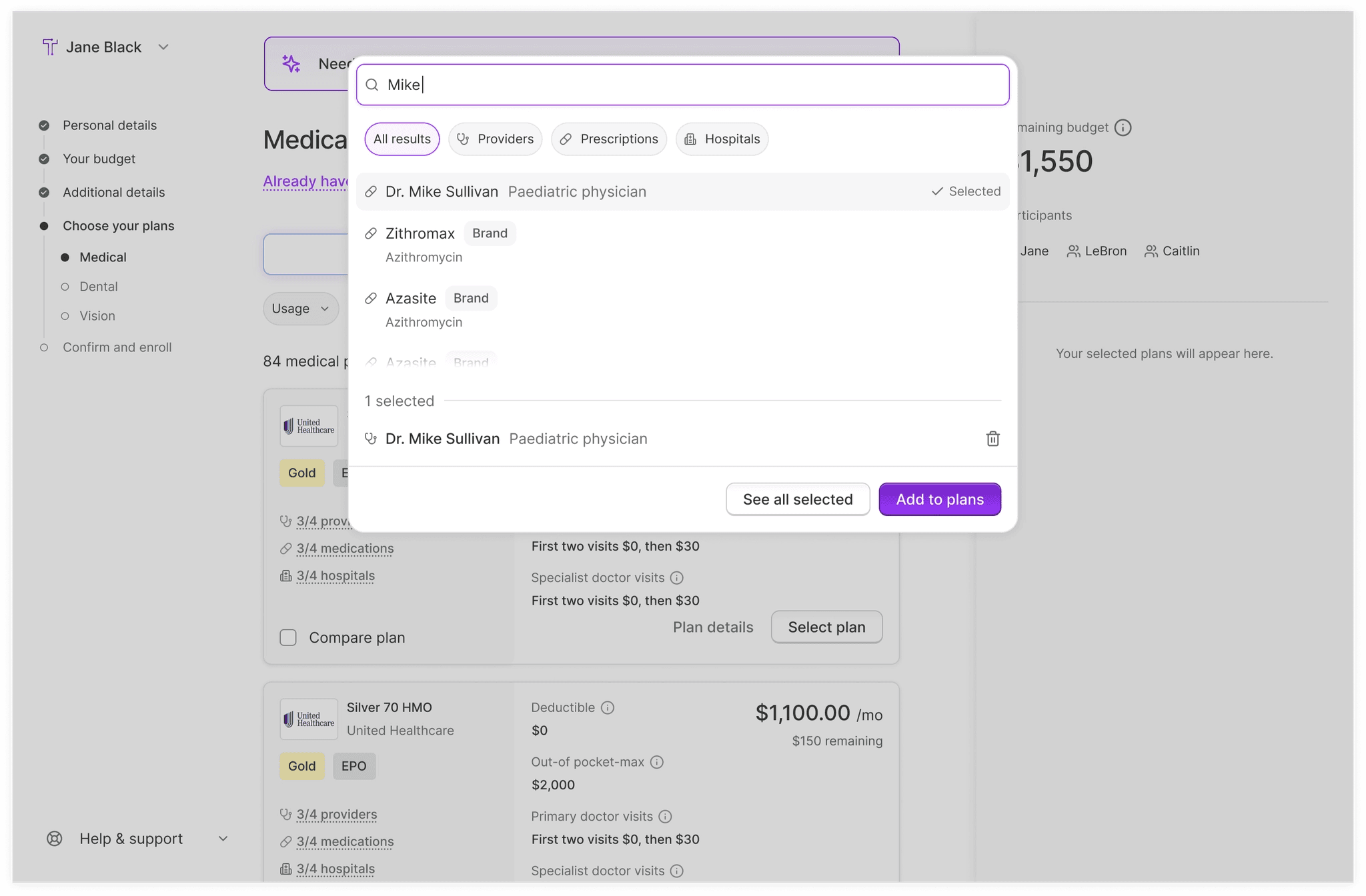The width and height of the screenshot is (1366, 896).
Task: Filter results by Prescriptions
Action: (609, 139)
